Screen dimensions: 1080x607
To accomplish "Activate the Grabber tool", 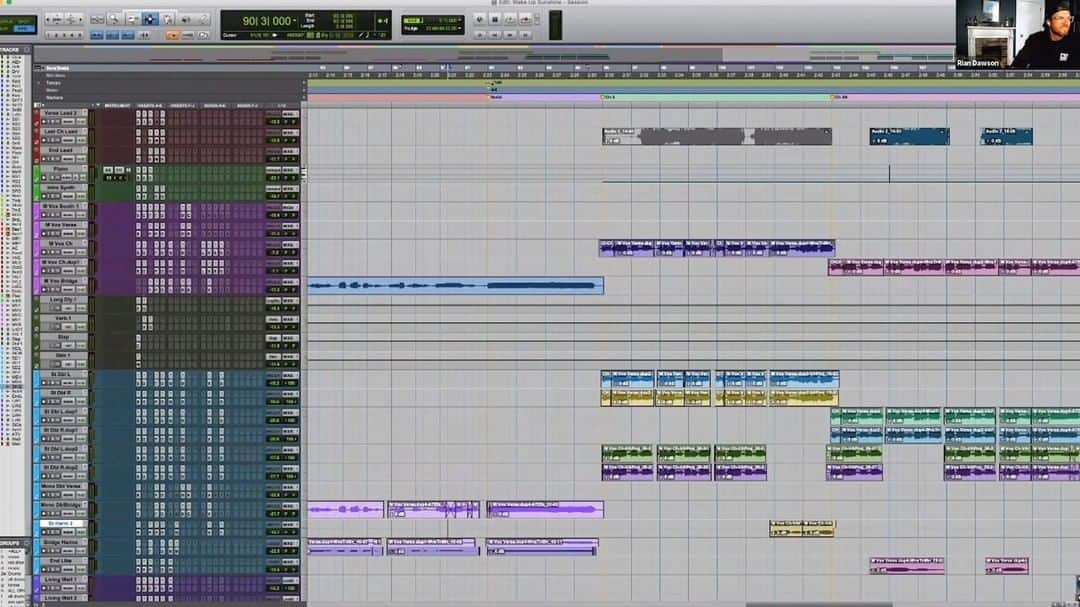I will (167, 19).
